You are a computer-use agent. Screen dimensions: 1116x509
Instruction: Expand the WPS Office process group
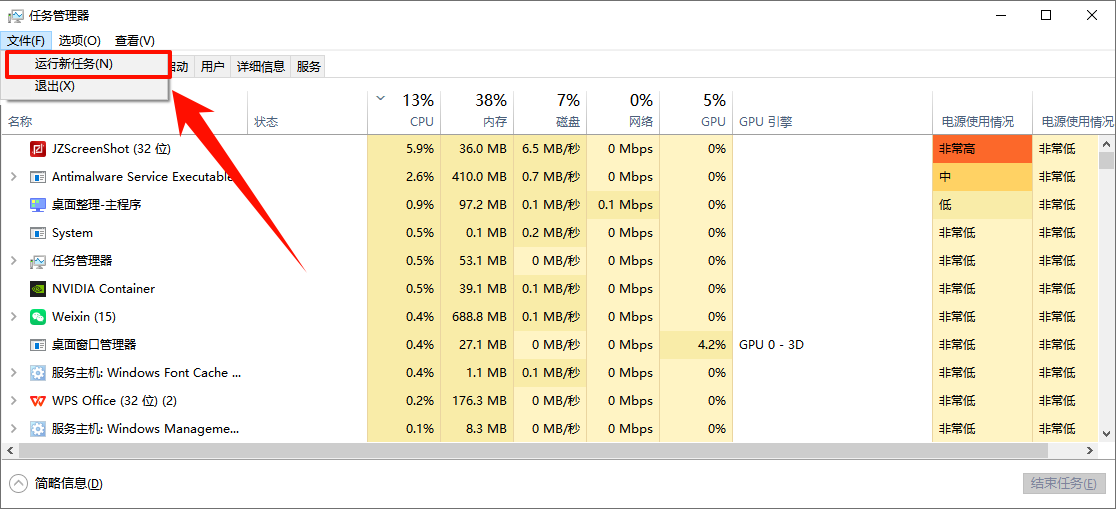(x=13, y=401)
